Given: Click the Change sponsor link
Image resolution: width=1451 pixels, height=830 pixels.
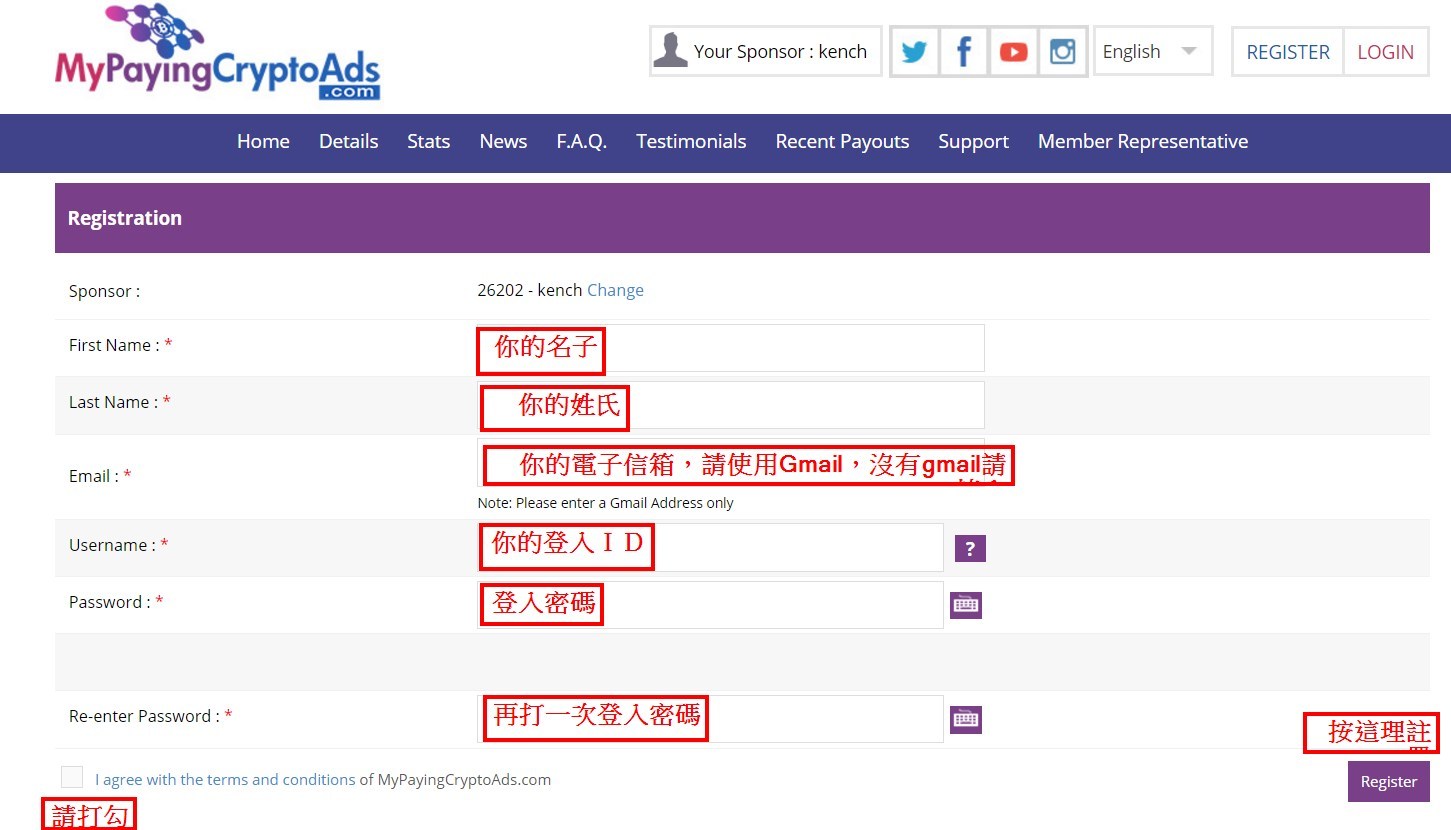Looking at the screenshot, I should (615, 290).
